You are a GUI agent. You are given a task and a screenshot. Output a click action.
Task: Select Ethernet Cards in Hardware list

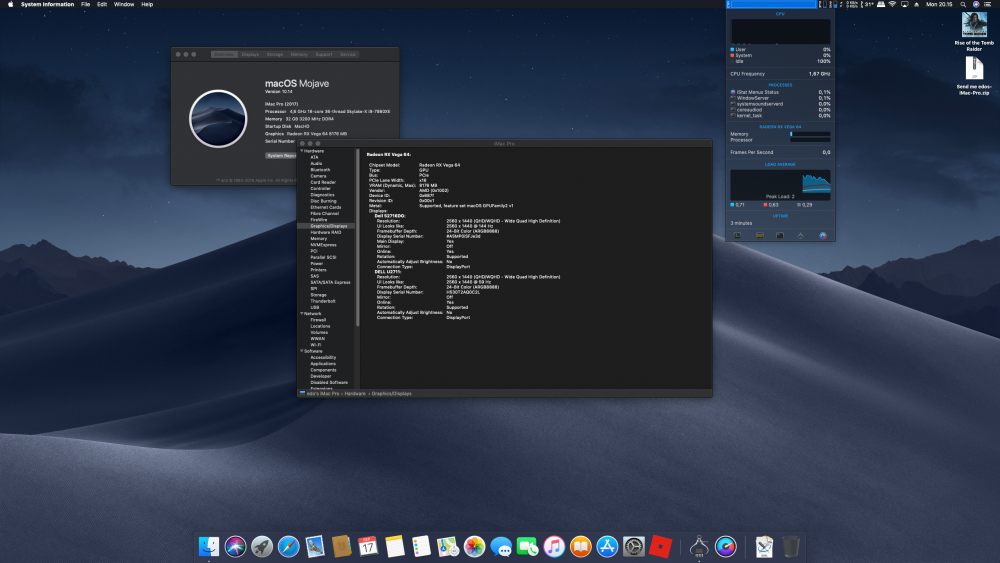pyautogui.click(x=326, y=207)
